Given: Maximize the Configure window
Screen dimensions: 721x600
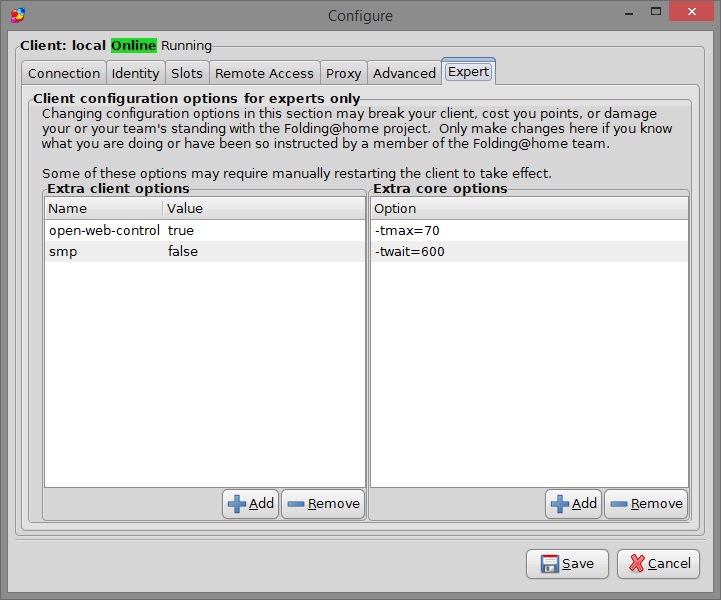Looking at the screenshot, I should (x=656, y=12).
